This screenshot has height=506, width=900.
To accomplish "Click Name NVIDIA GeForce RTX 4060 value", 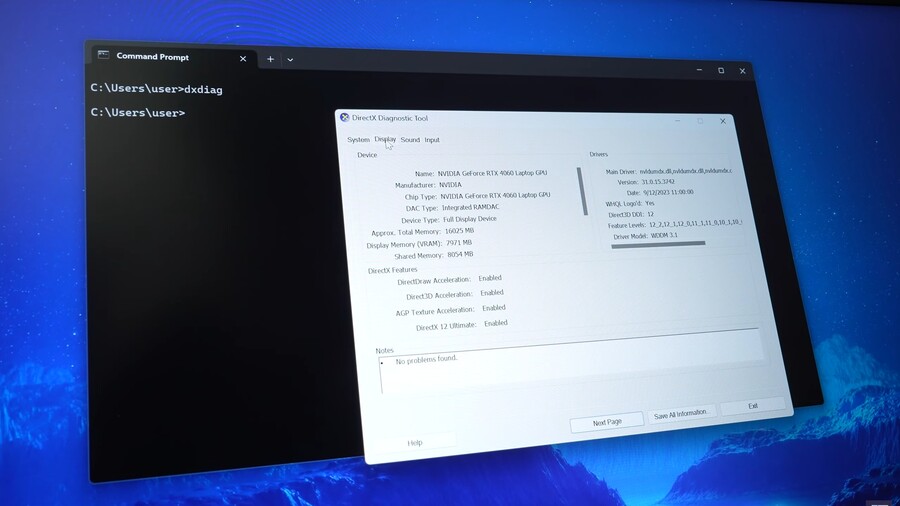I will pyautogui.click(x=492, y=173).
